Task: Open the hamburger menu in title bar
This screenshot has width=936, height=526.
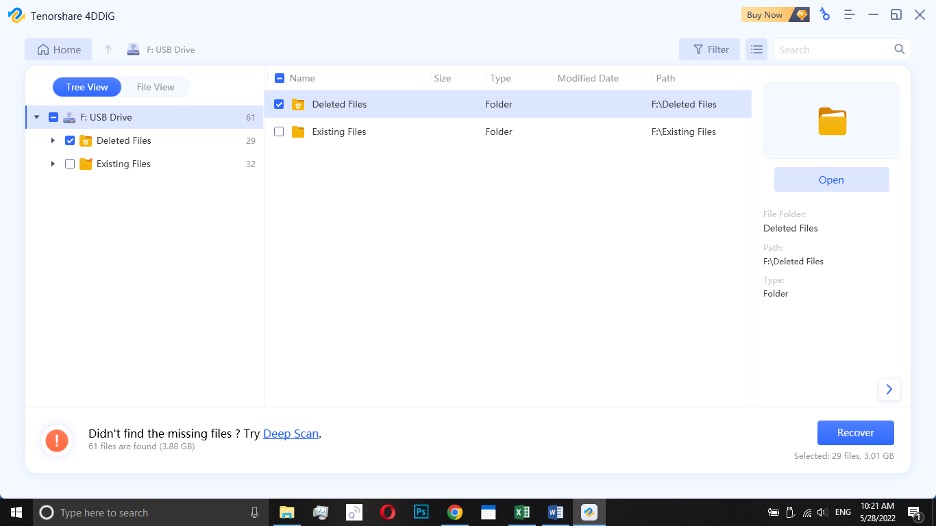Action: 849,15
